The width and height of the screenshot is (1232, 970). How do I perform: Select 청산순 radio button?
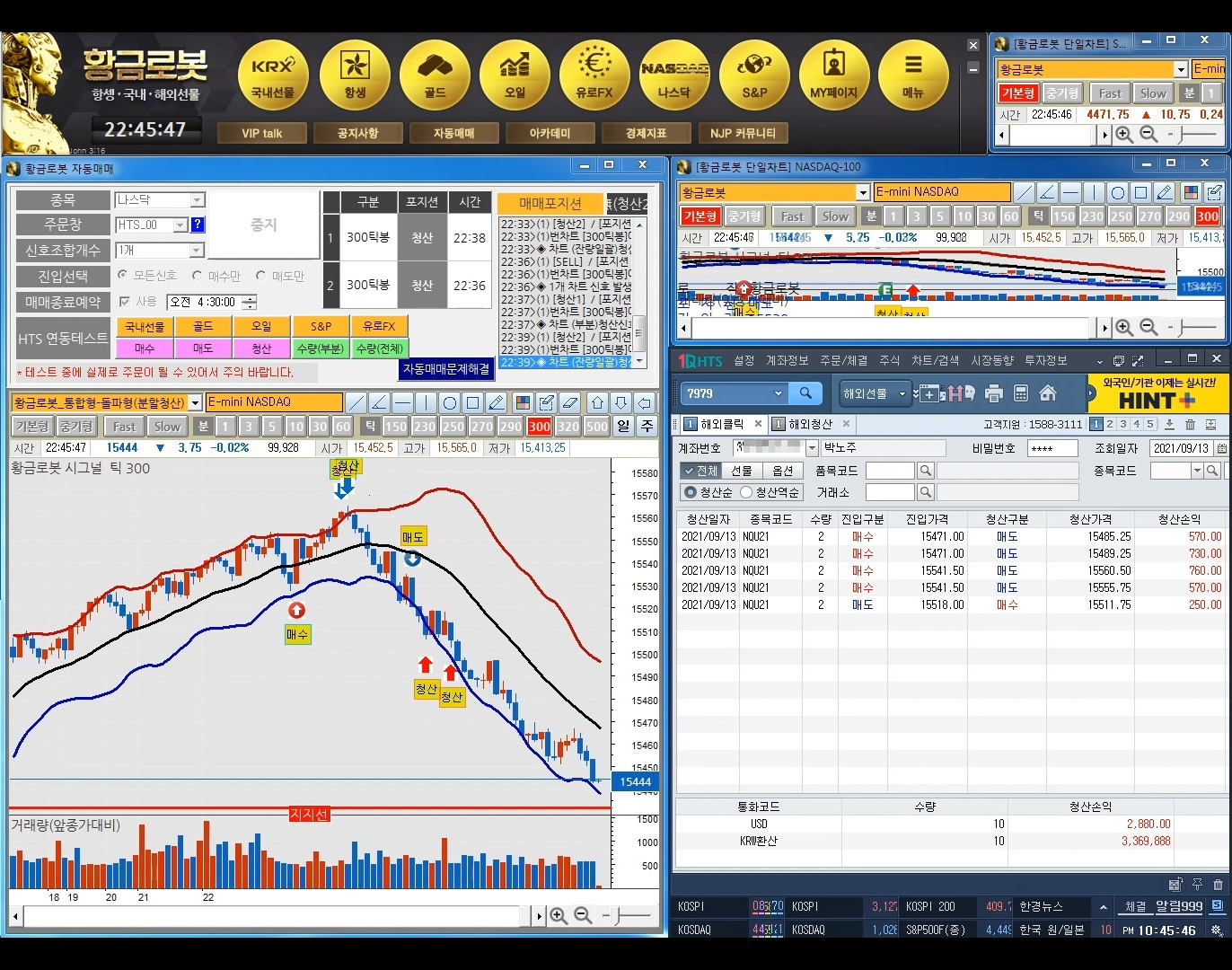(x=691, y=492)
